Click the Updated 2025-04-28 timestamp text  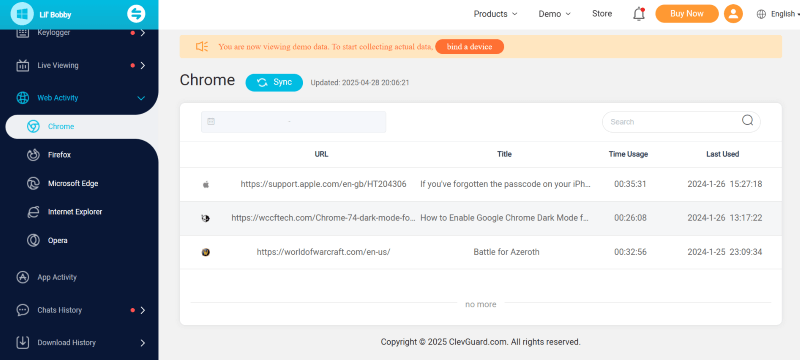tap(360, 83)
